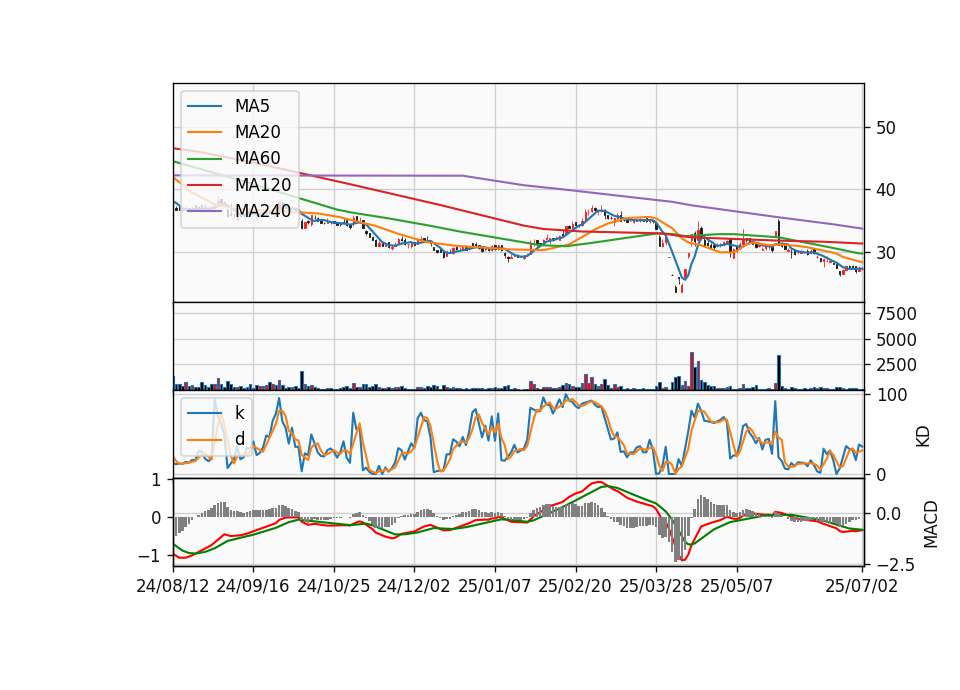Viewport: 960px width, 690px height.
Task: Click the 24/09/16 date axis label
Action: pos(253,586)
